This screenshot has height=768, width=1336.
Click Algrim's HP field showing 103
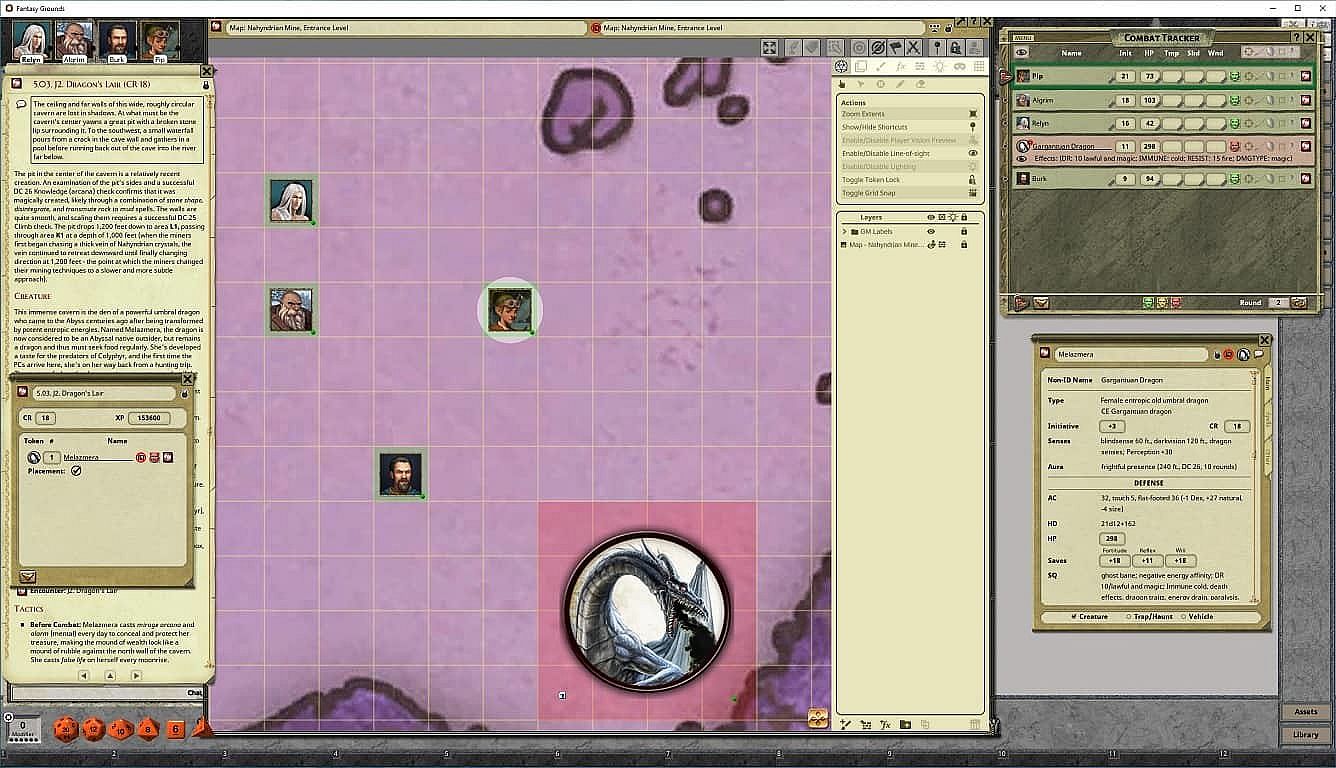tap(1149, 100)
